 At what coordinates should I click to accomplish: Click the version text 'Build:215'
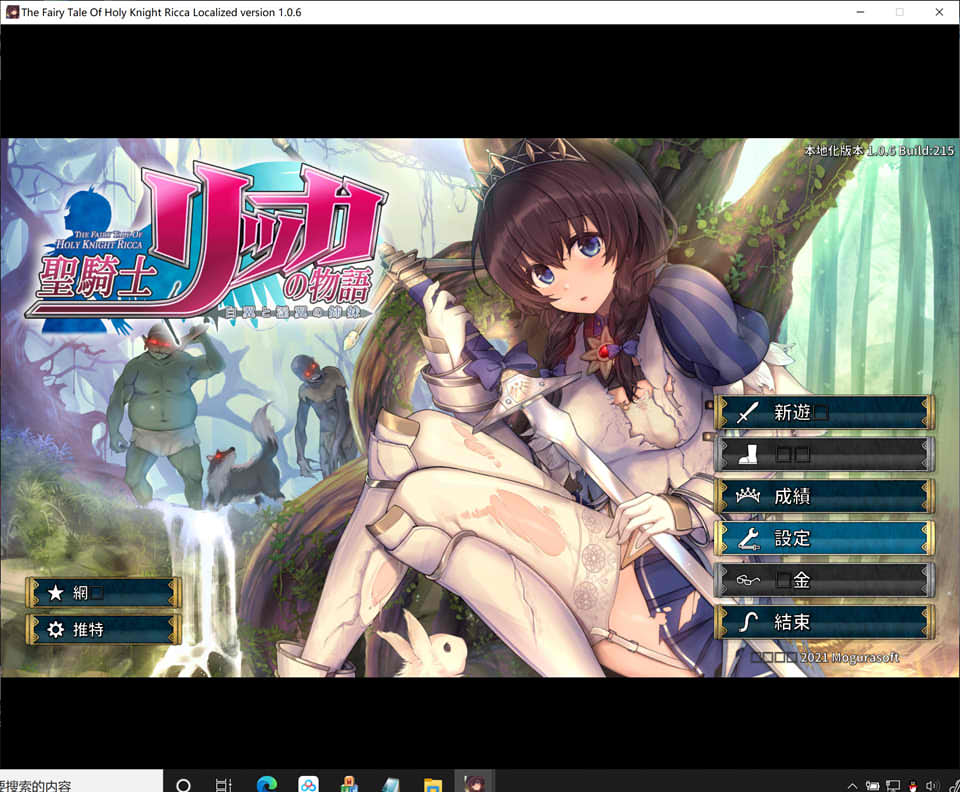click(x=926, y=150)
